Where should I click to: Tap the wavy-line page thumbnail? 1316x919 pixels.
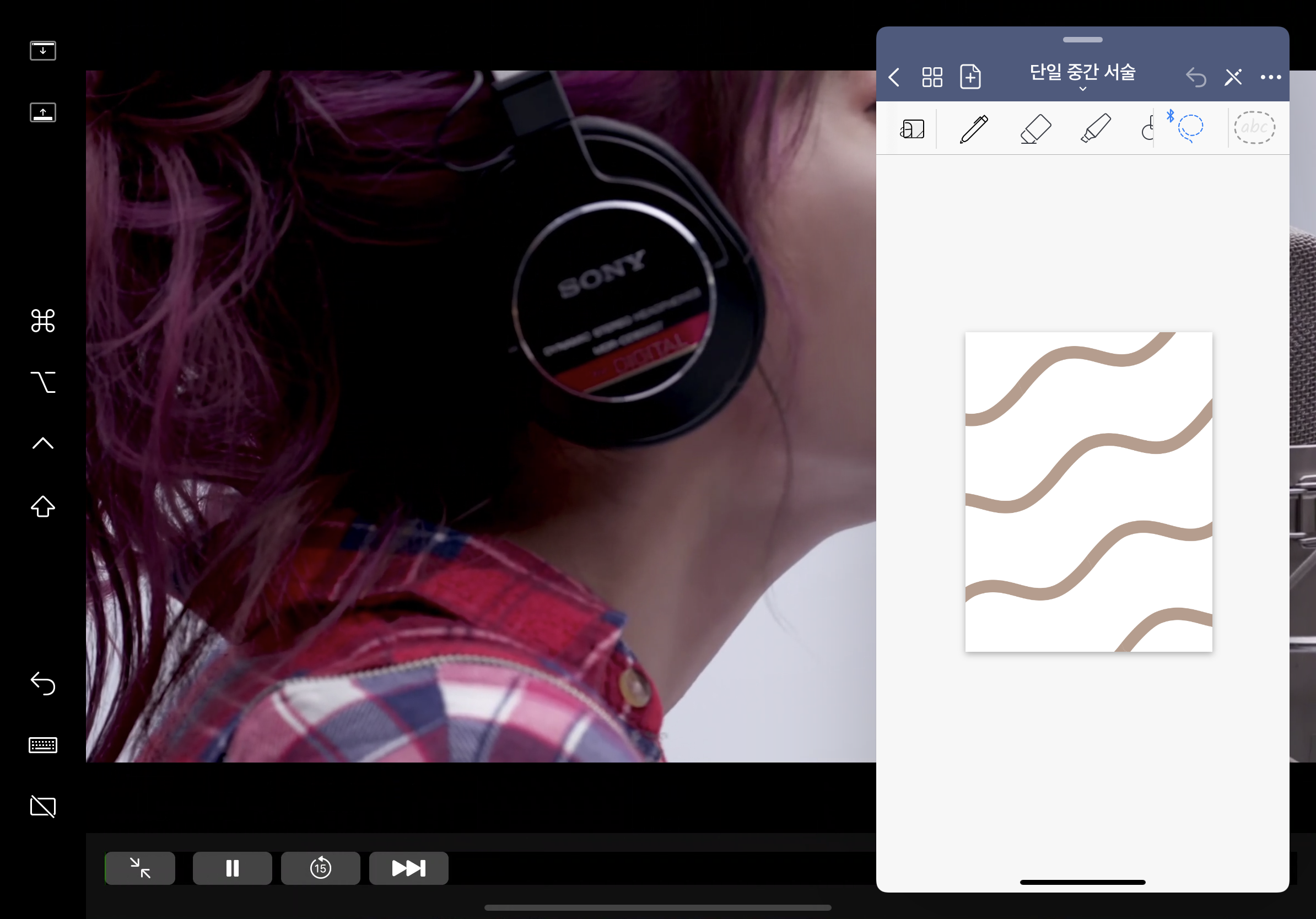pyautogui.click(x=1088, y=491)
